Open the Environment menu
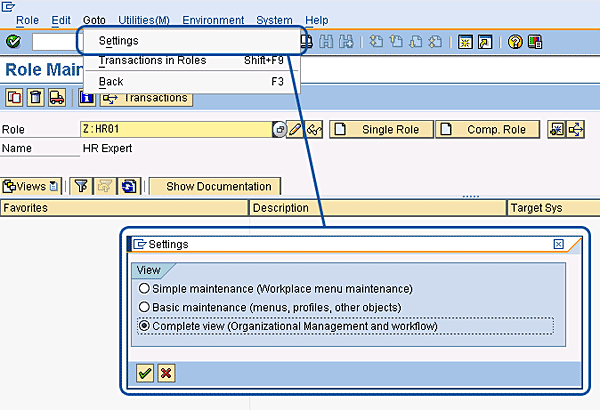The width and height of the screenshot is (600, 410). 213,20
